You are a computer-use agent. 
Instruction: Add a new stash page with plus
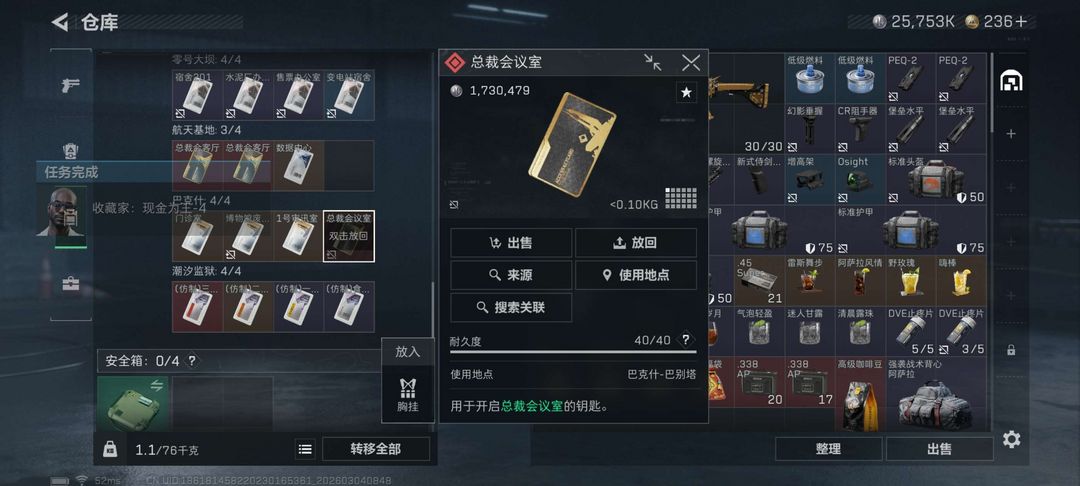(1010, 134)
